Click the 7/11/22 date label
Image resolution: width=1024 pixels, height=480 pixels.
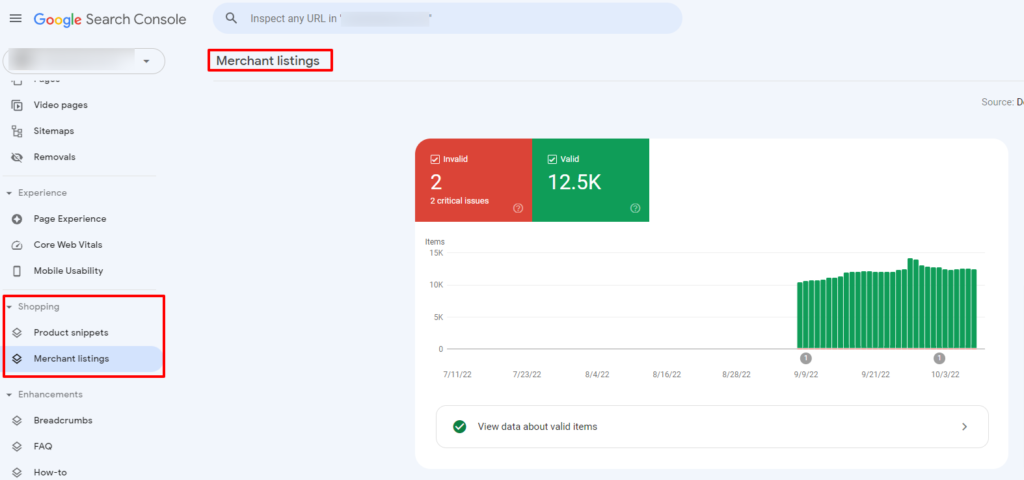pyautogui.click(x=457, y=375)
